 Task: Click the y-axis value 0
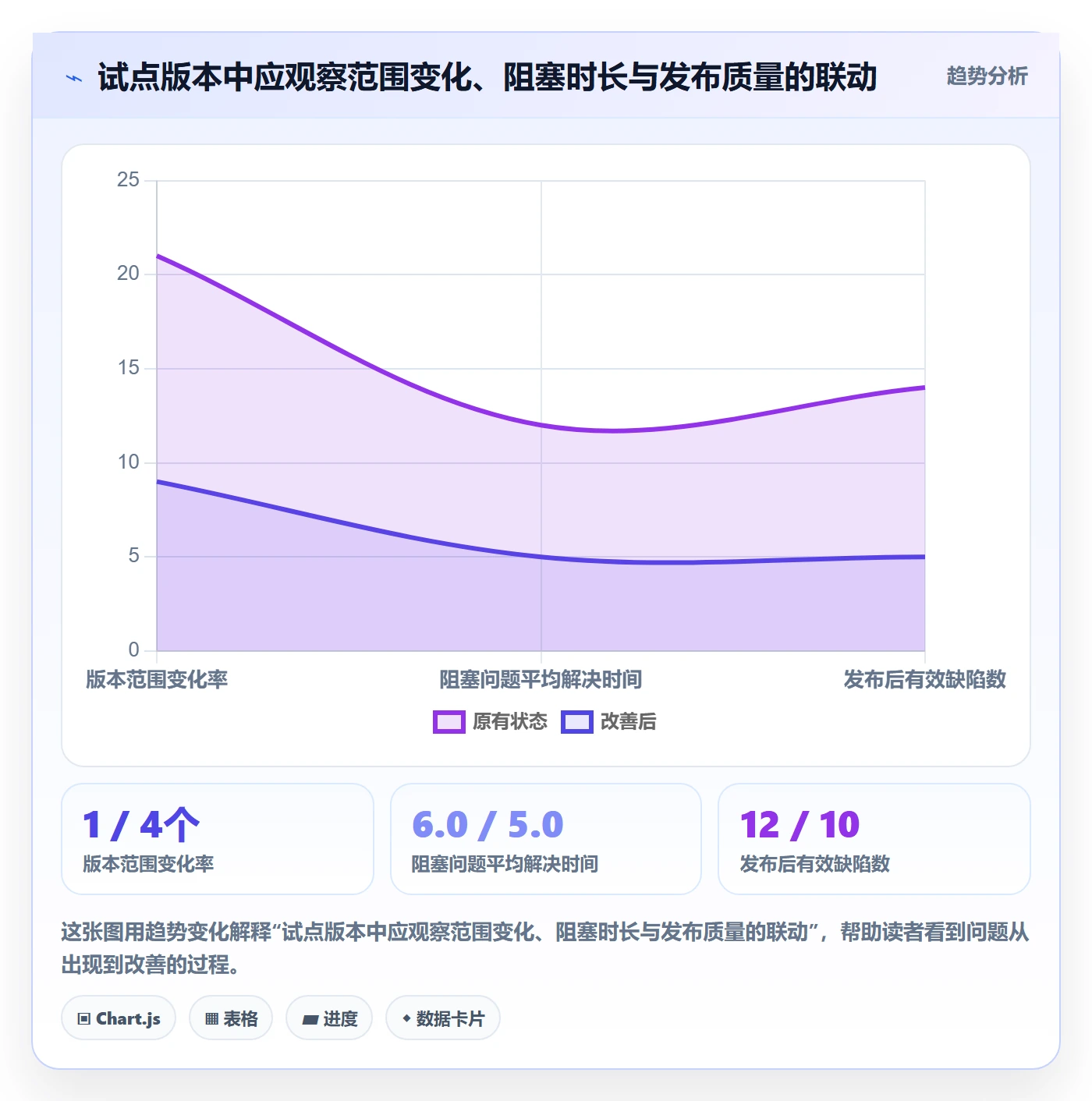tap(133, 650)
